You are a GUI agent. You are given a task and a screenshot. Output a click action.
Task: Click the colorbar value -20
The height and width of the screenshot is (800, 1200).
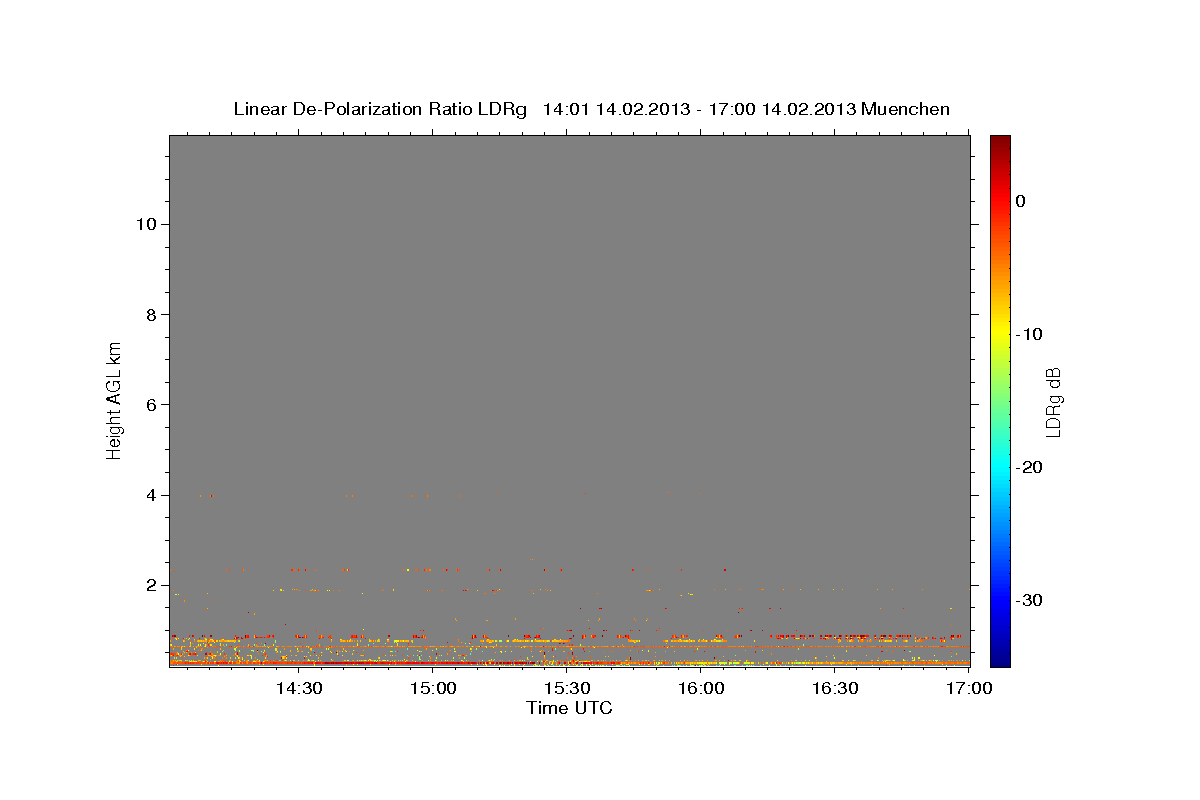tap(1029, 467)
